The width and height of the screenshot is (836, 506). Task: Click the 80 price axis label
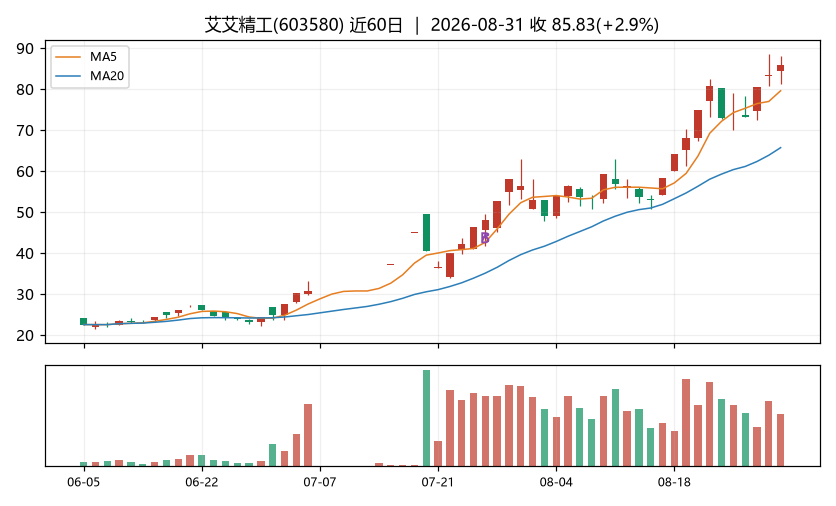[x=25, y=90]
